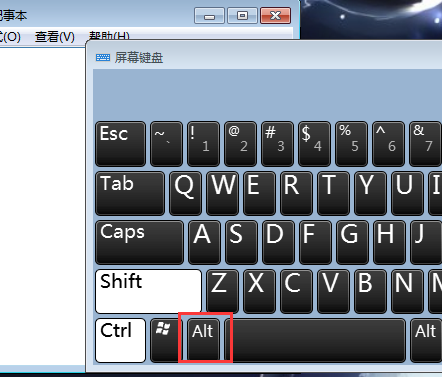The image size is (442, 377).
Task: Click the Z key
Action: click(x=222, y=291)
